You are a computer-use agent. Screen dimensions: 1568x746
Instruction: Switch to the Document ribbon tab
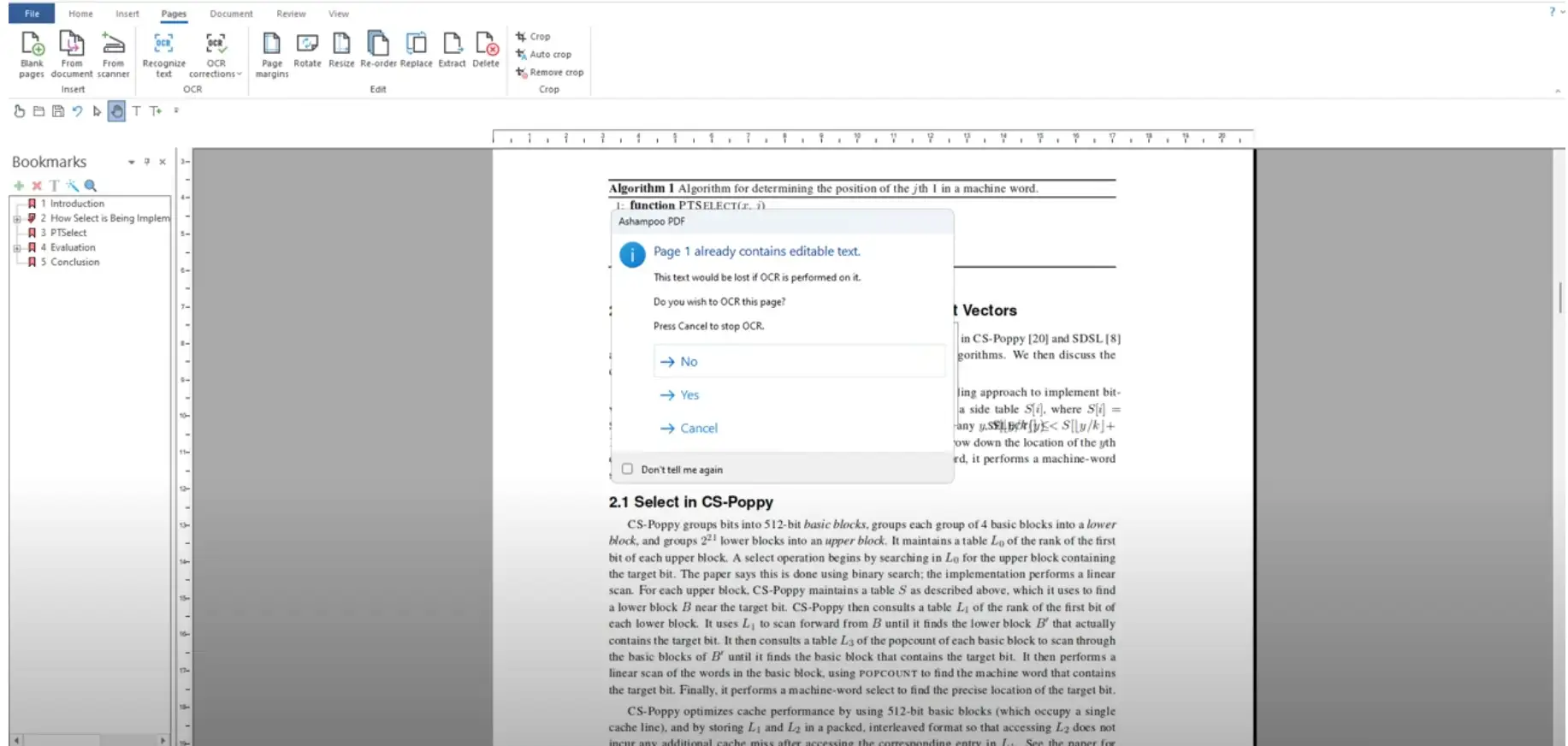pos(231,14)
